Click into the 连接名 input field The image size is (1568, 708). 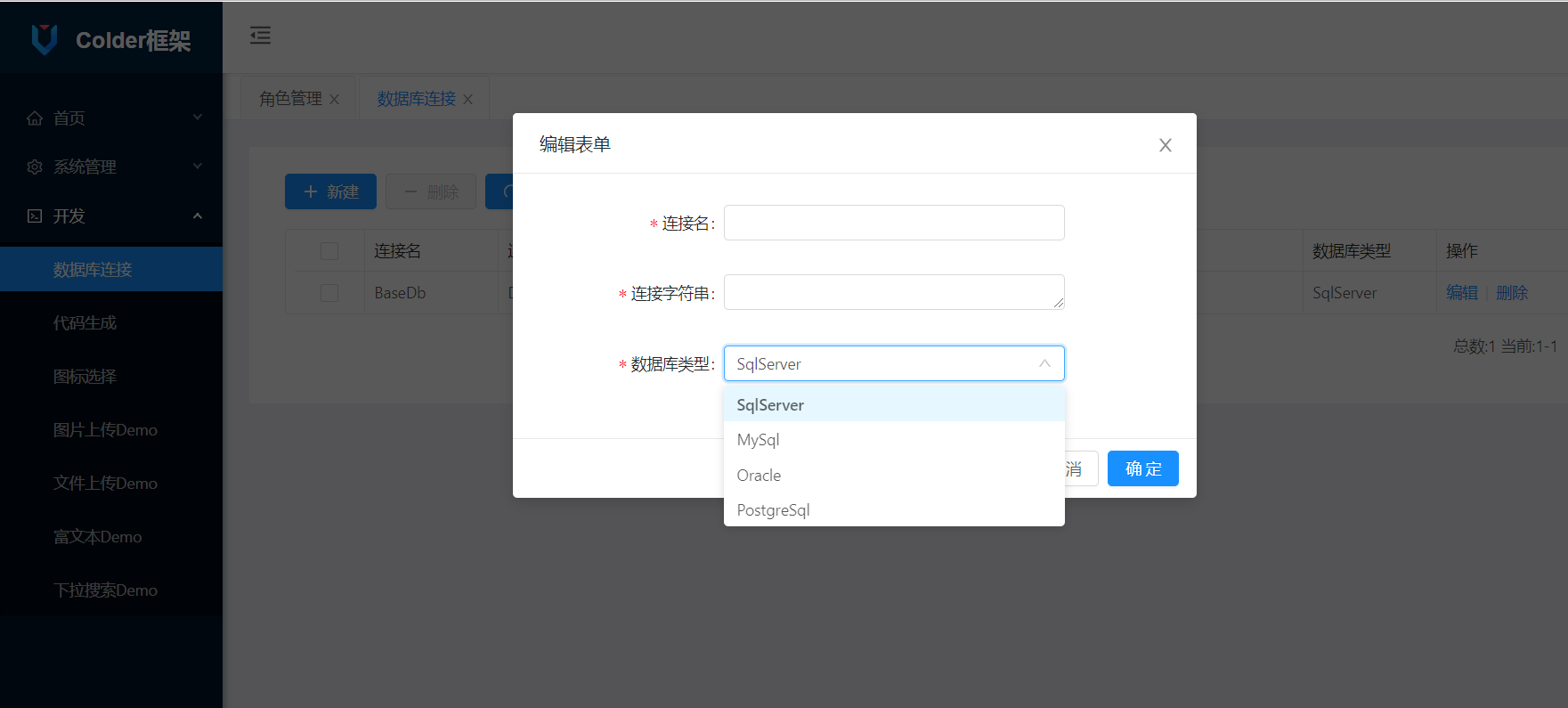point(893,223)
